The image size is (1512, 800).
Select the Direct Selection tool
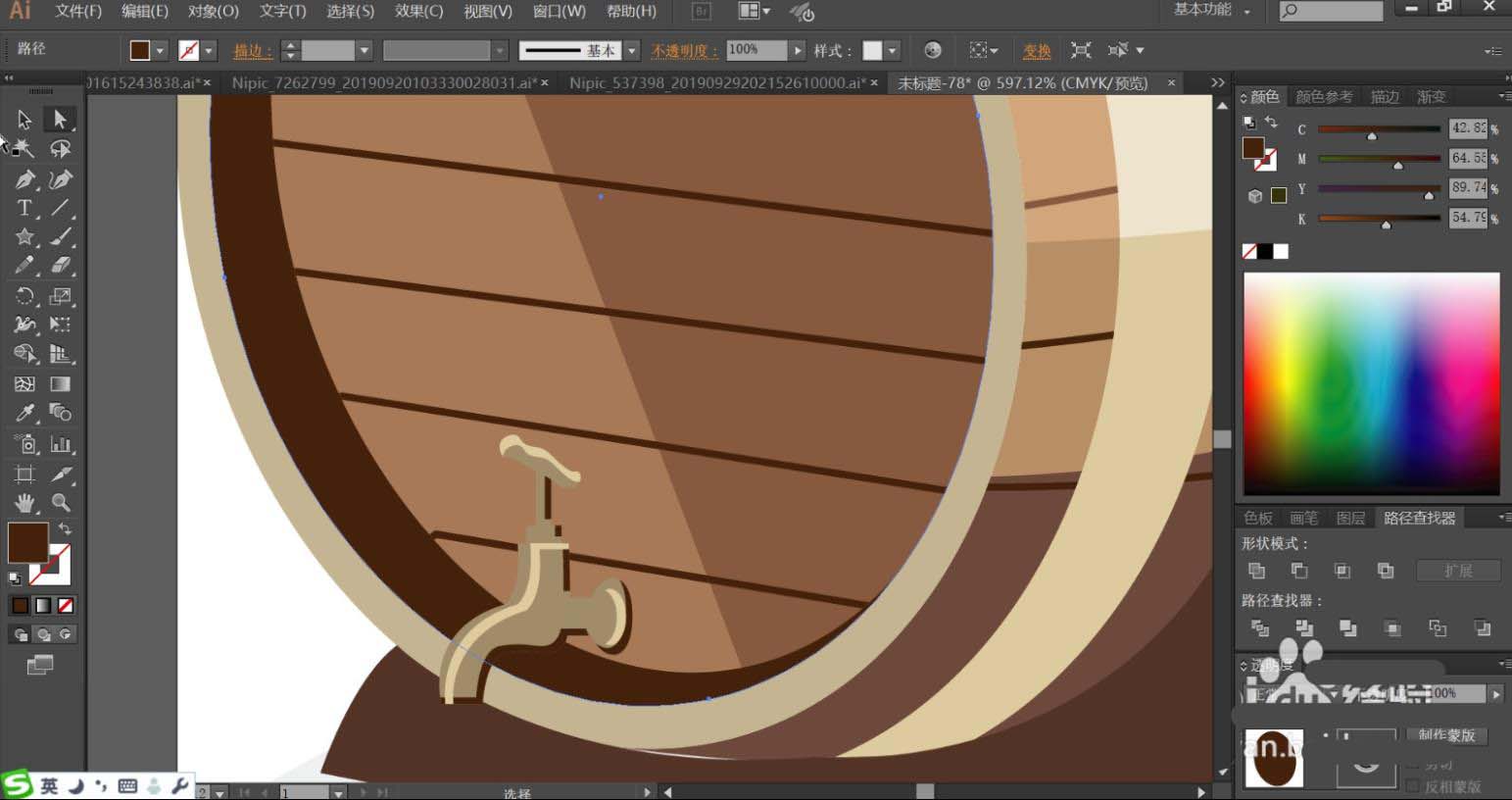coord(60,120)
